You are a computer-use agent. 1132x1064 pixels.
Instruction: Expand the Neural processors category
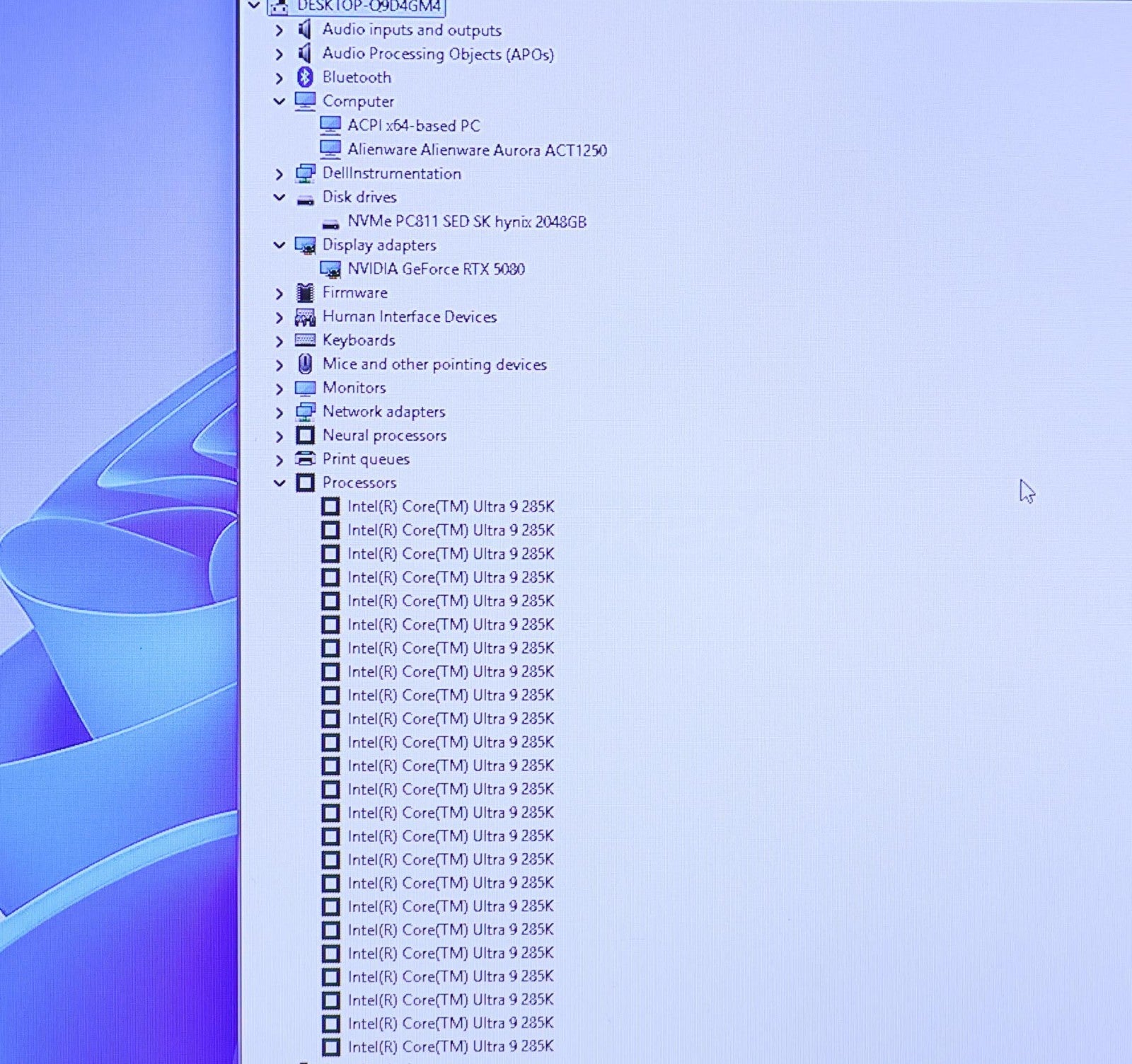click(279, 436)
